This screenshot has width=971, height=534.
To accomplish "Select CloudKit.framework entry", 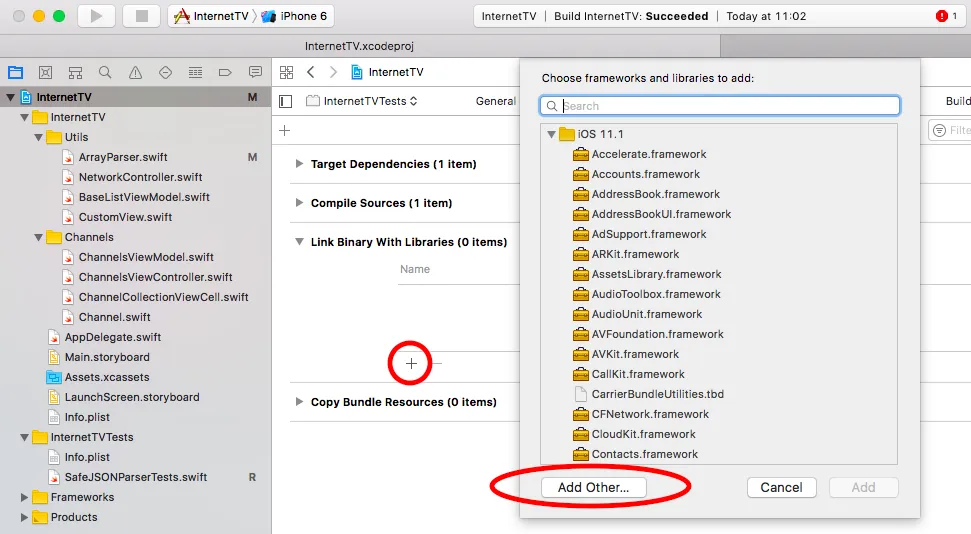I will pyautogui.click(x=635, y=434).
